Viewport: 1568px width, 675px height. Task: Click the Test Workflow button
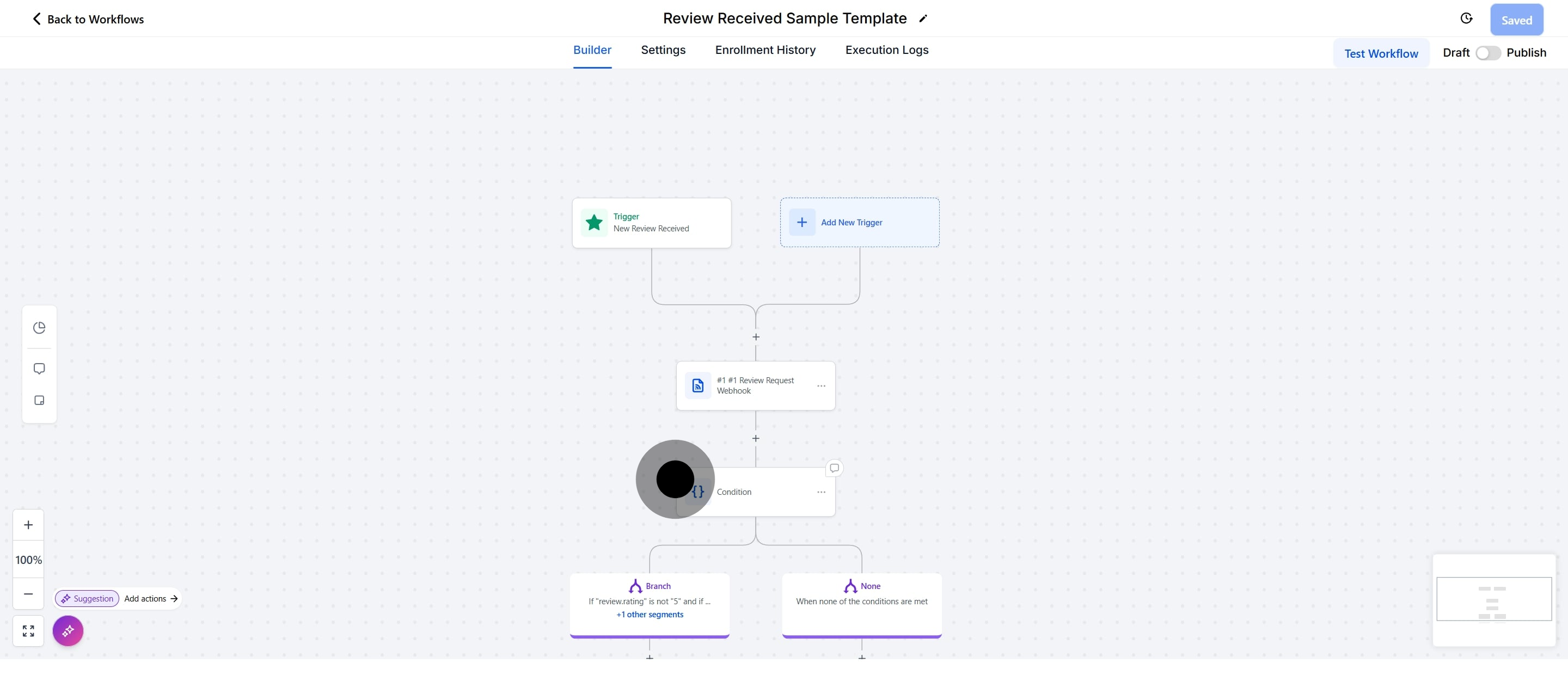[x=1381, y=53]
